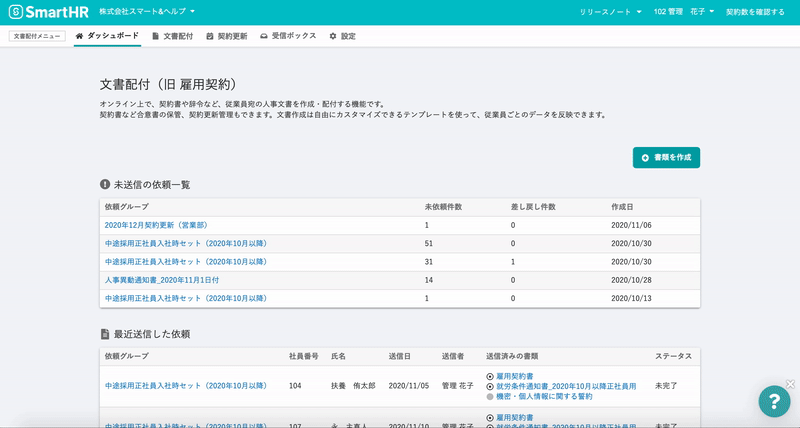
Task: Click the 作成日 column header
Action: point(622,207)
